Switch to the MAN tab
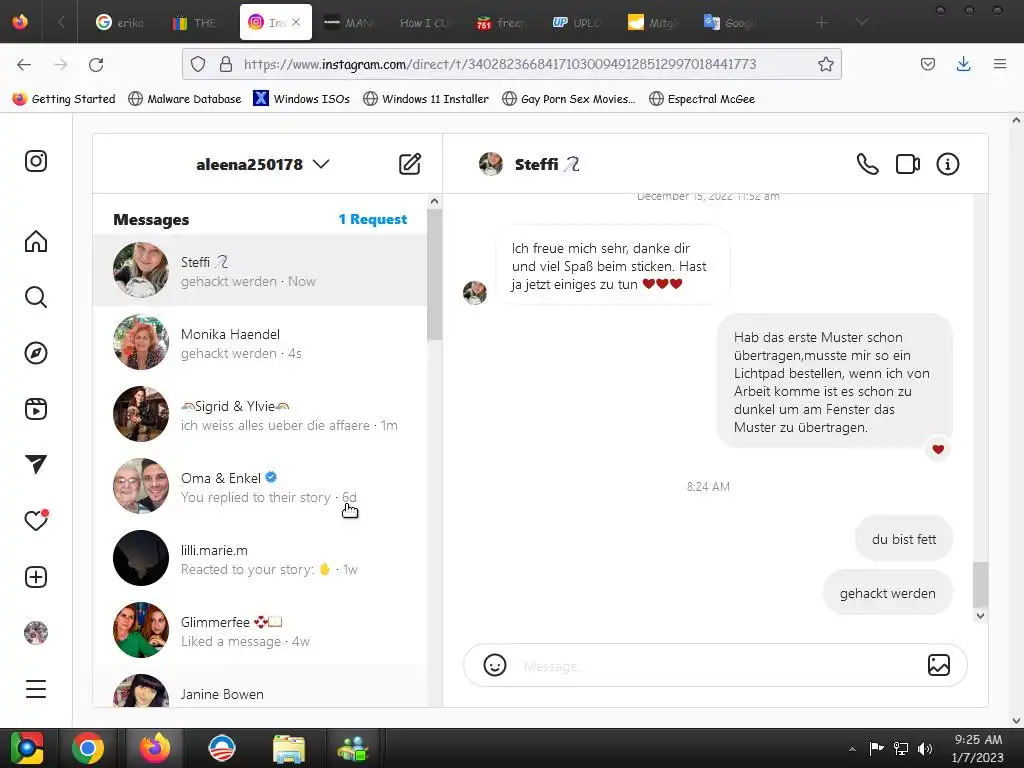Viewport: 1024px width, 768px height. click(349, 22)
